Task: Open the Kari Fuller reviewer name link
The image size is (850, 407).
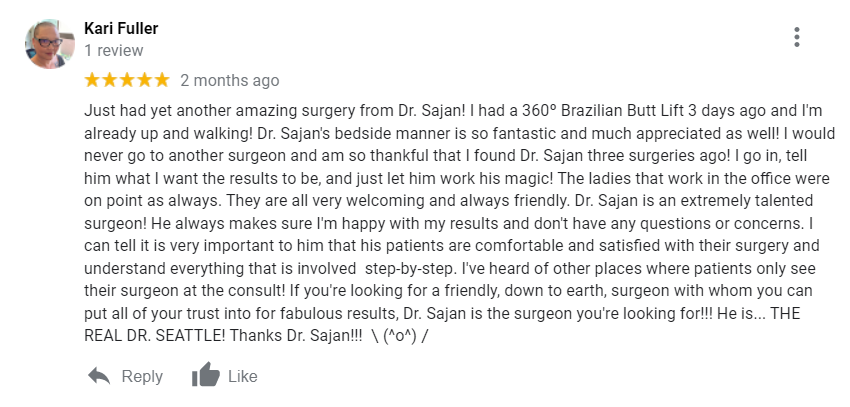Action: [121, 28]
